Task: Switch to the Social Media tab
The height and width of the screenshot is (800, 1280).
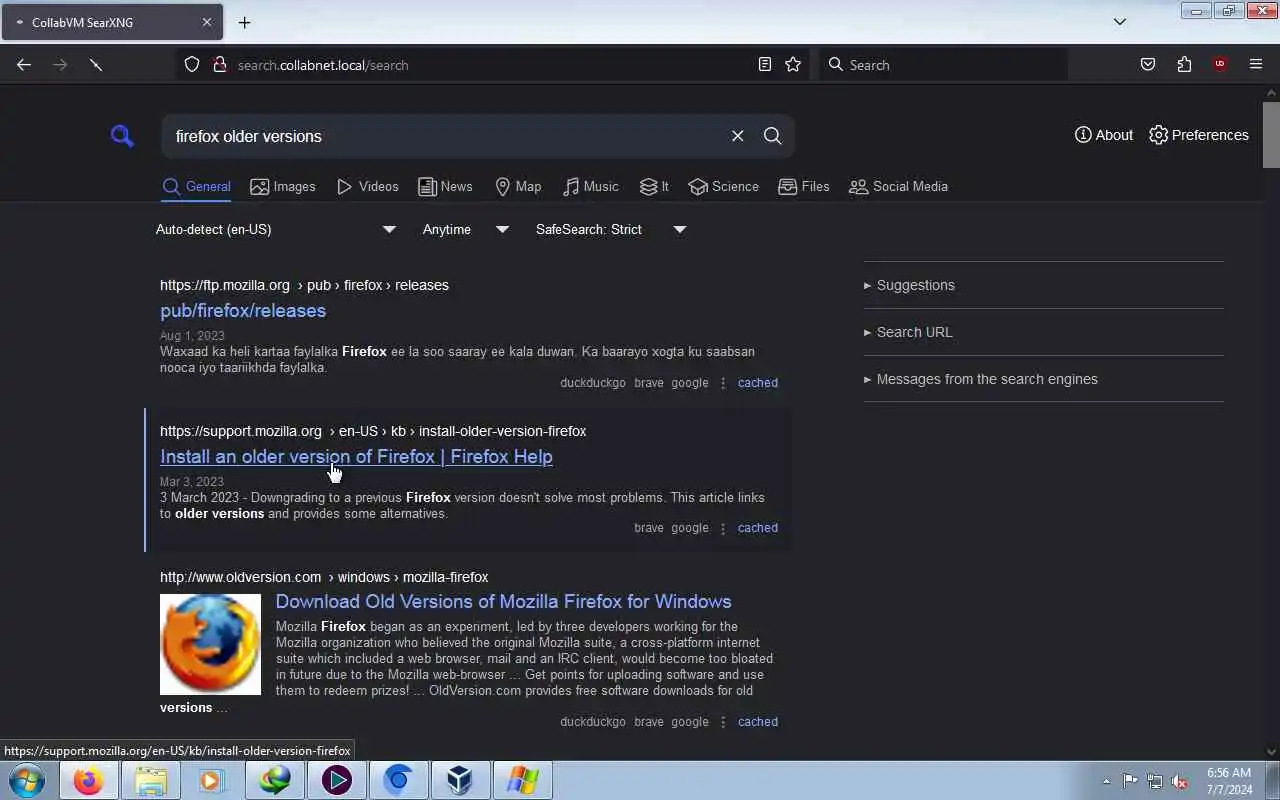Action: point(898,186)
